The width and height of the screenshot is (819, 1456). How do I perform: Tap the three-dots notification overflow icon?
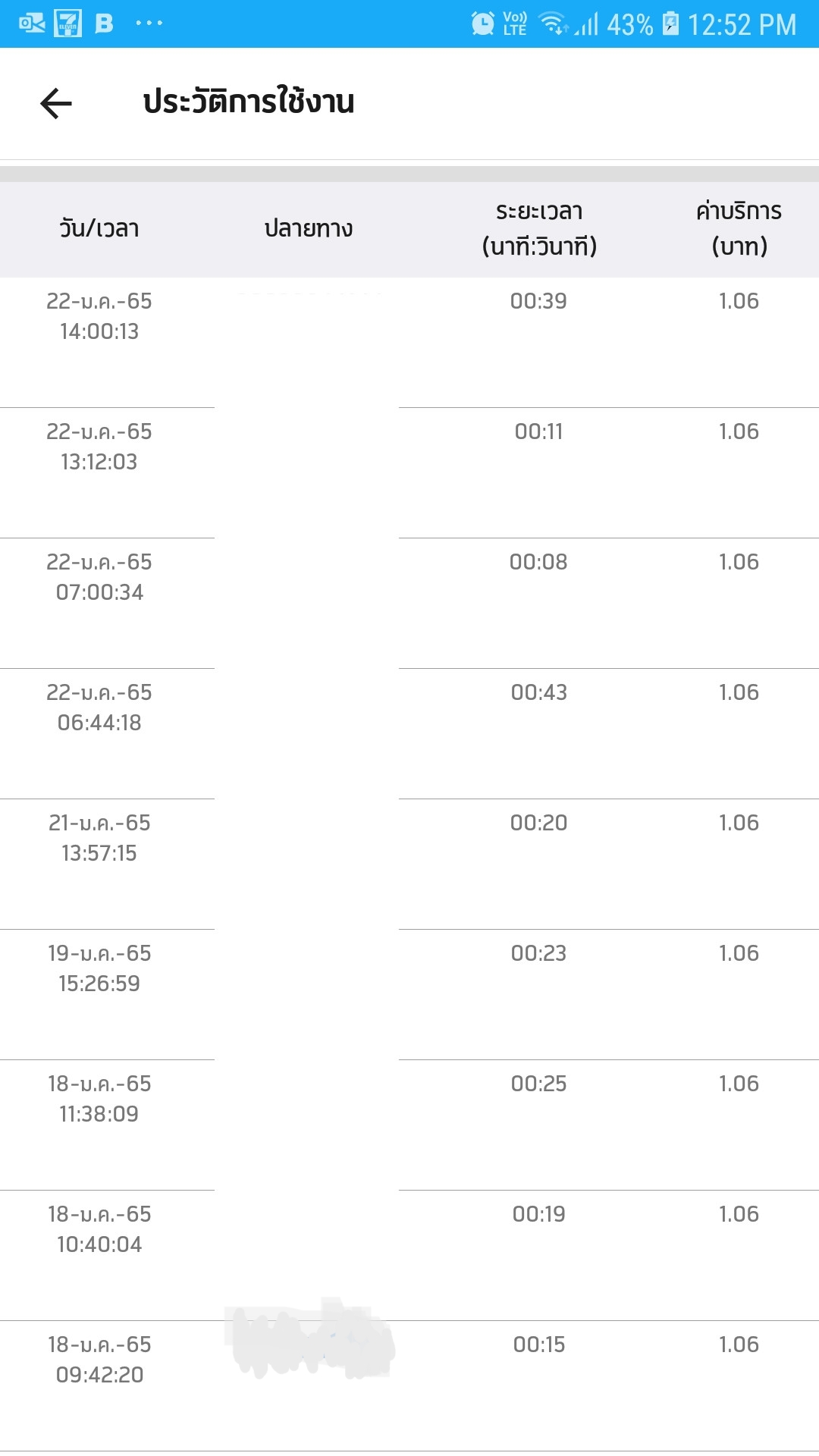(x=149, y=24)
